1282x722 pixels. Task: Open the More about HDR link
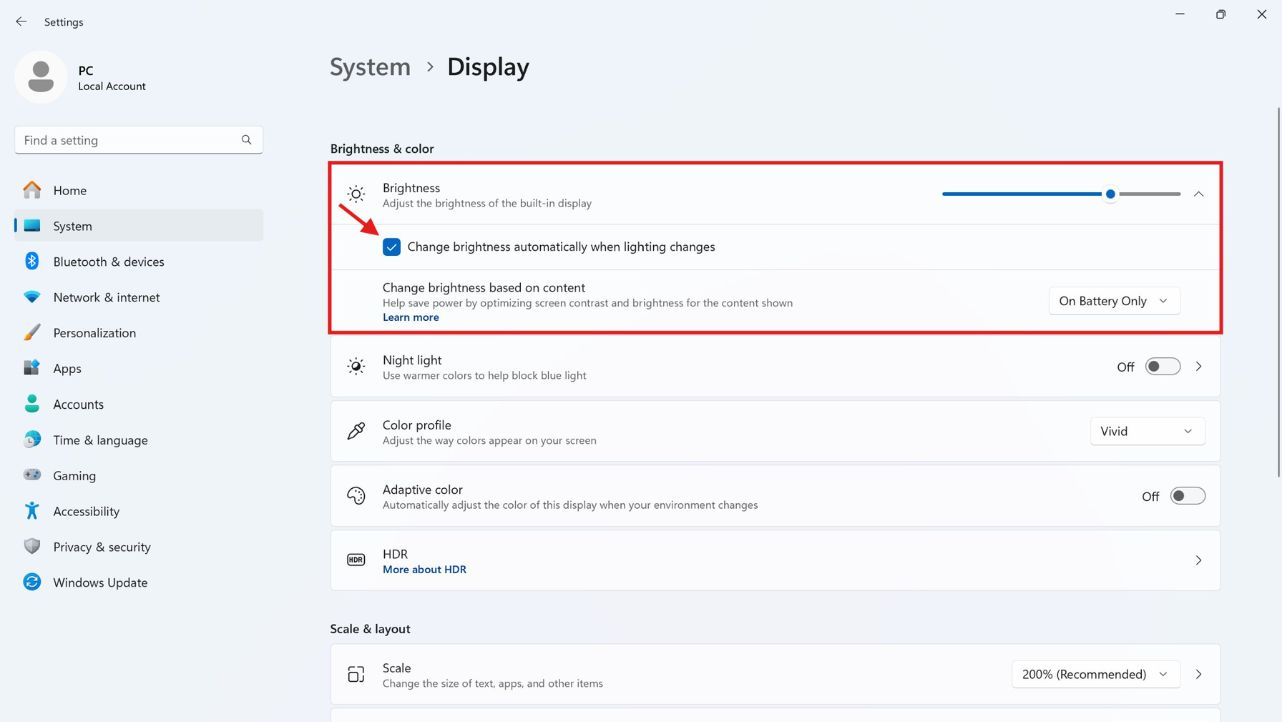[424, 570]
